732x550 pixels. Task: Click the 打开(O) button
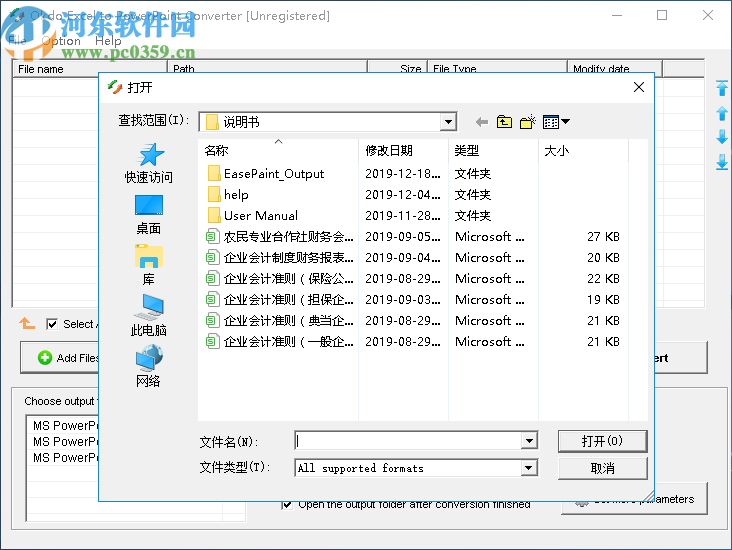pyautogui.click(x=602, y=441)
